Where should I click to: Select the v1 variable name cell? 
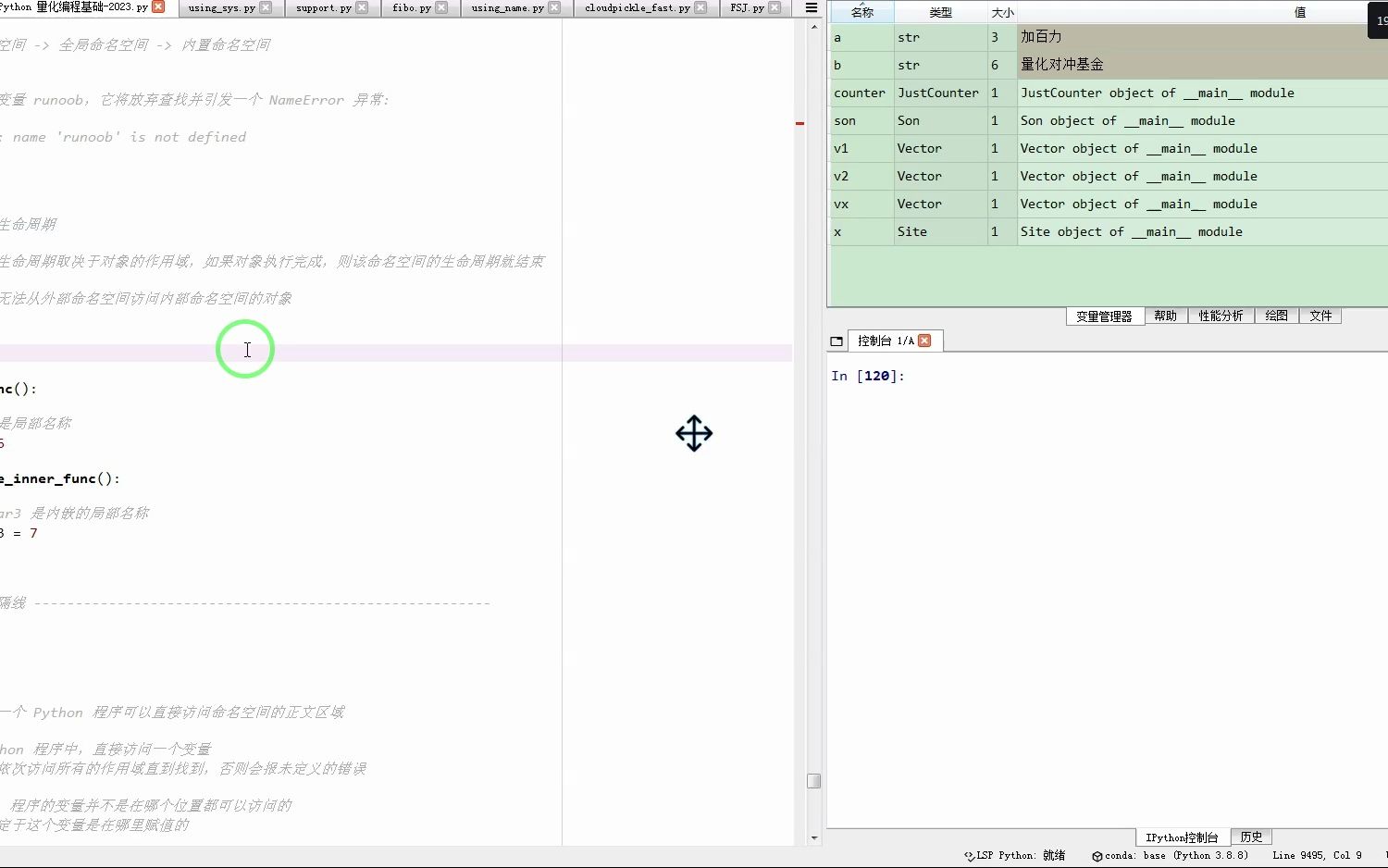(861, 148)
